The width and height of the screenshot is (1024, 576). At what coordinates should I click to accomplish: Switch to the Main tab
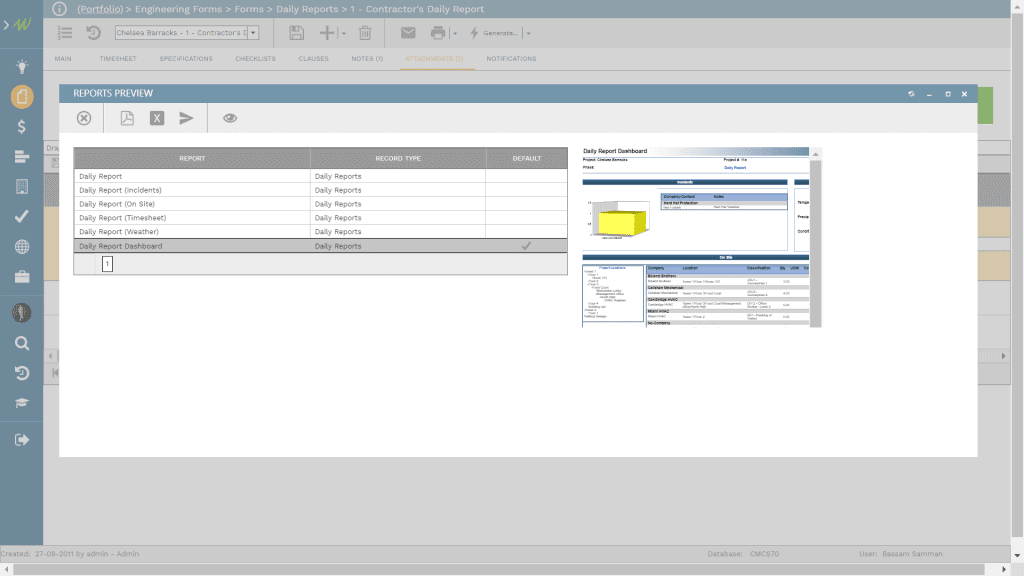click(x=63, y=59)
